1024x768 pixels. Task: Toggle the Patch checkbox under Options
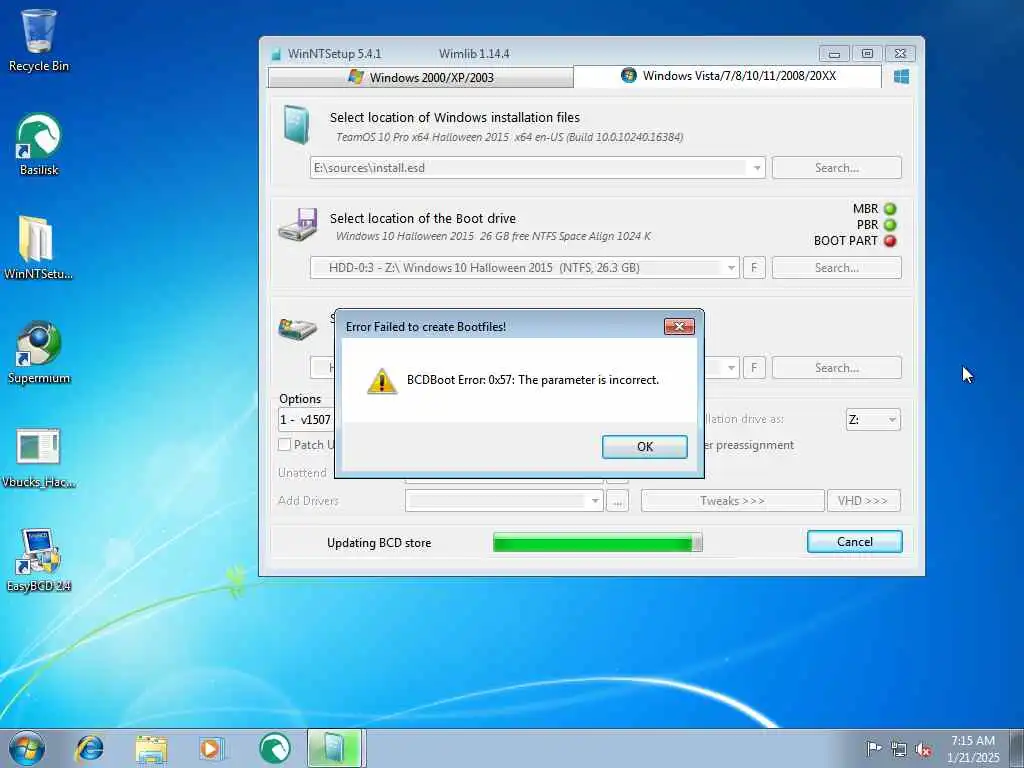[285, 445]
